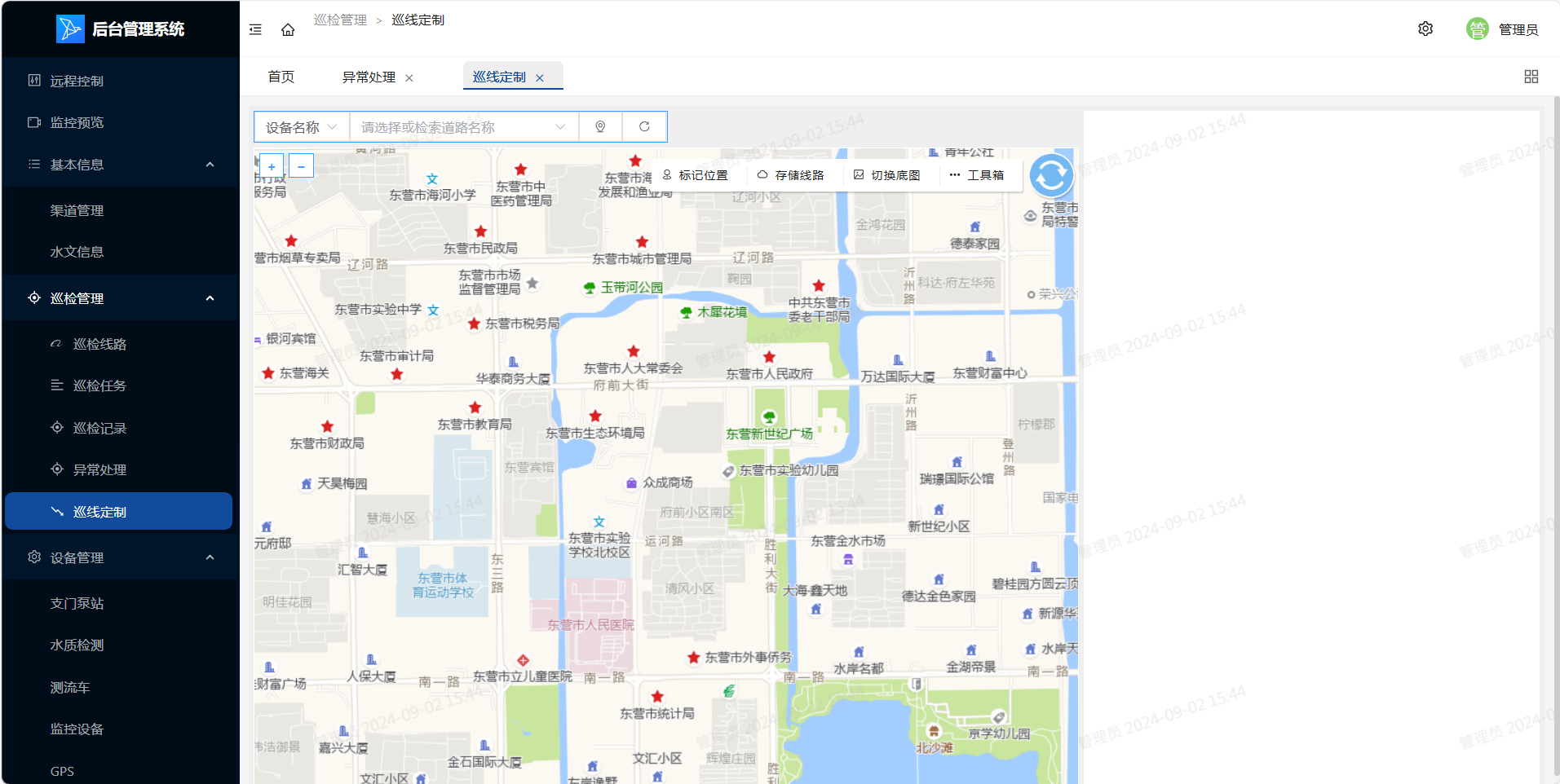1560x784 pixels.
Task: Collapse the 设备管理 menu group
Action: point(210,557)
